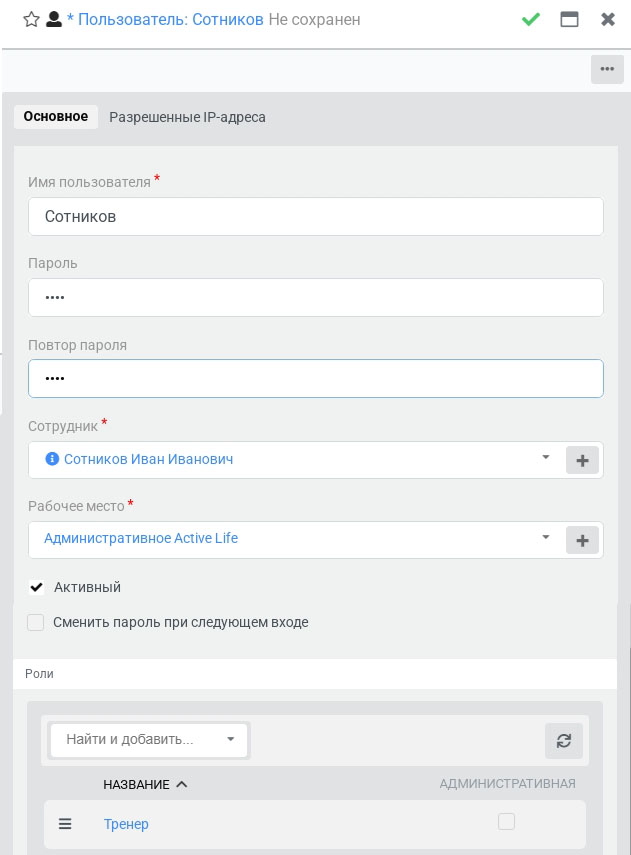Focus the Повтор пароля input field

coord(316,378)
